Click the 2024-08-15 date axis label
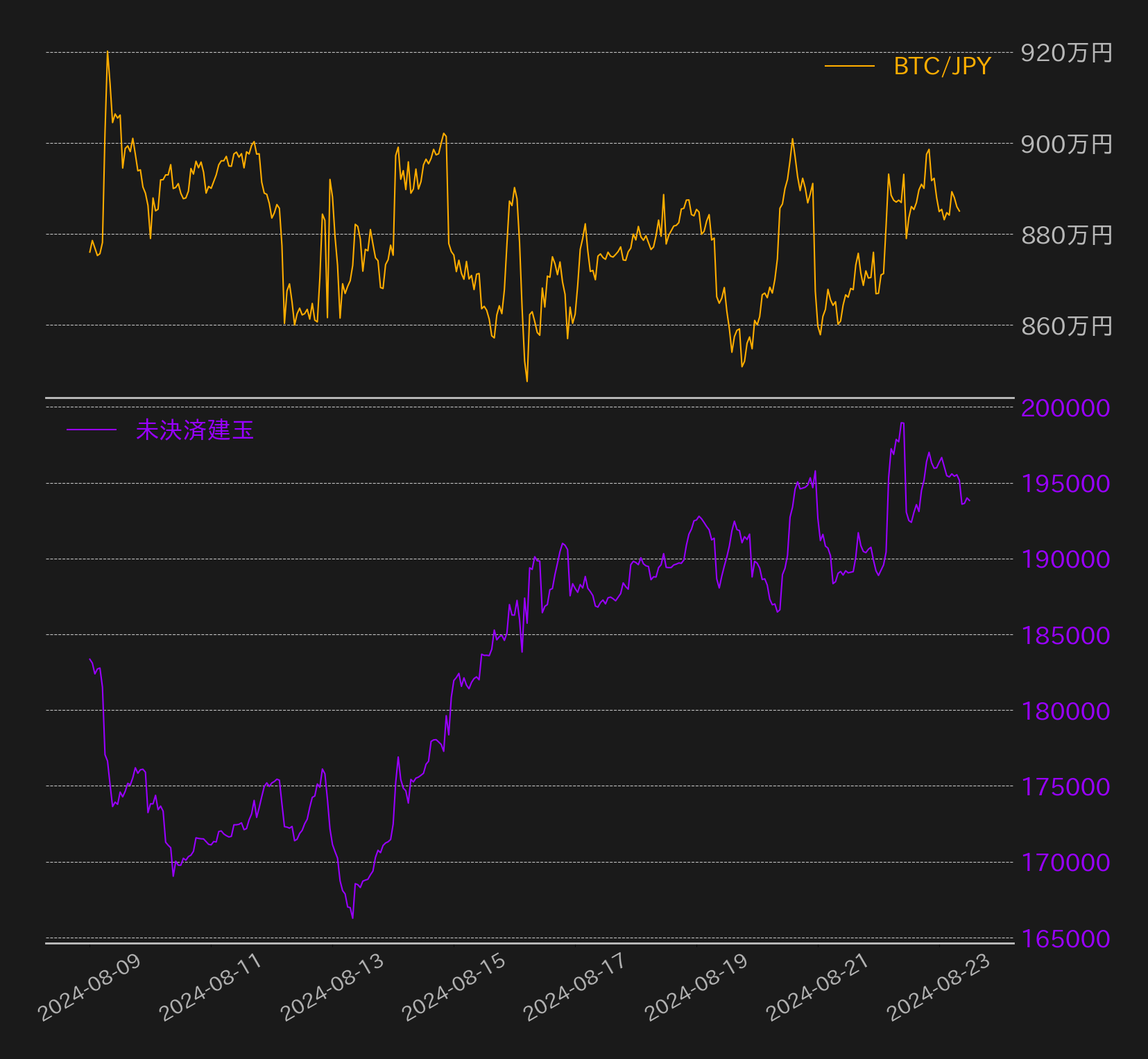Image resolution: width=1148 pixels, height=1059 pixels. (x=454, y=987)
